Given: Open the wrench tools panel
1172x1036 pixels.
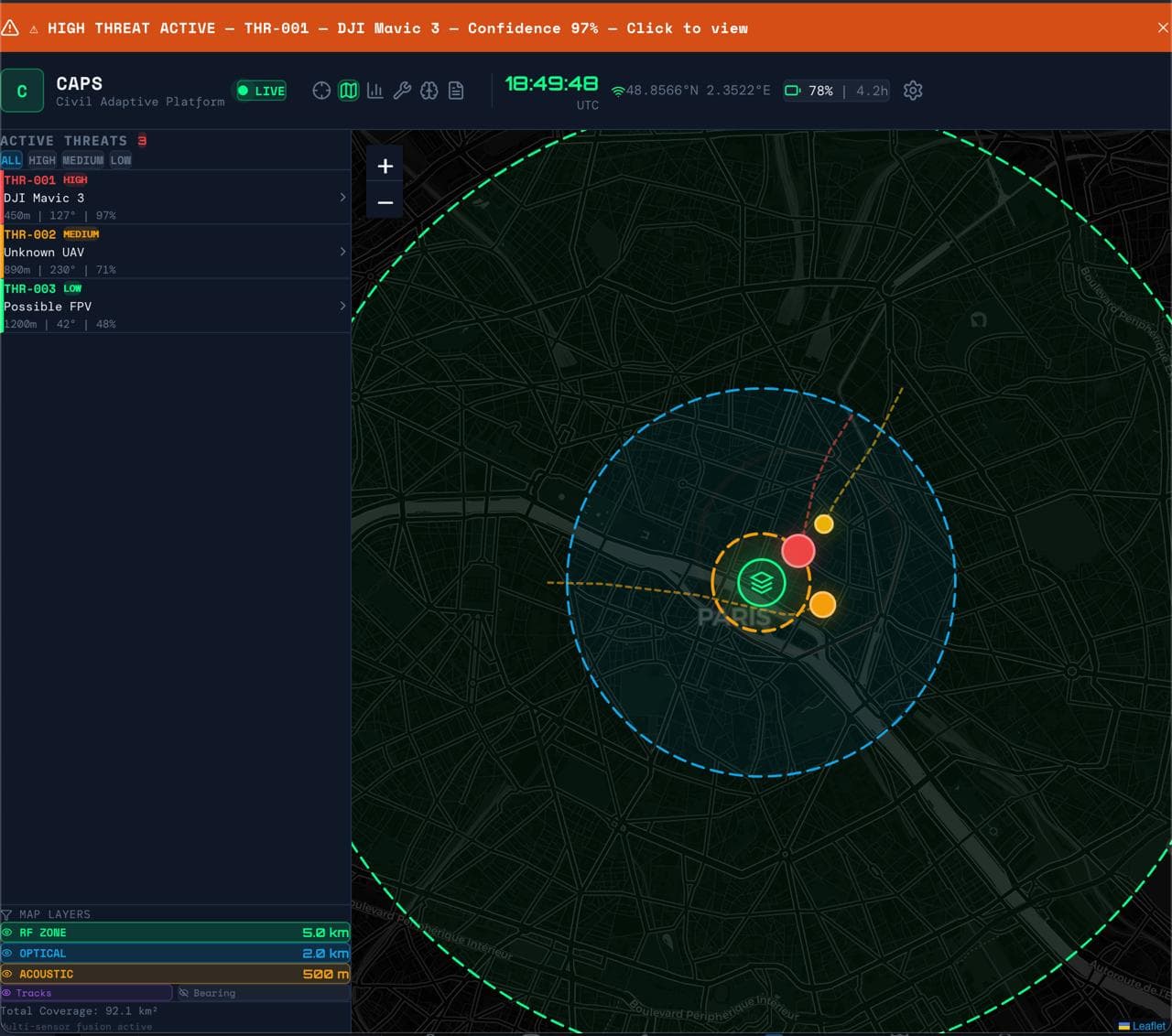Looking at the screenshot, I should point(402,91).
